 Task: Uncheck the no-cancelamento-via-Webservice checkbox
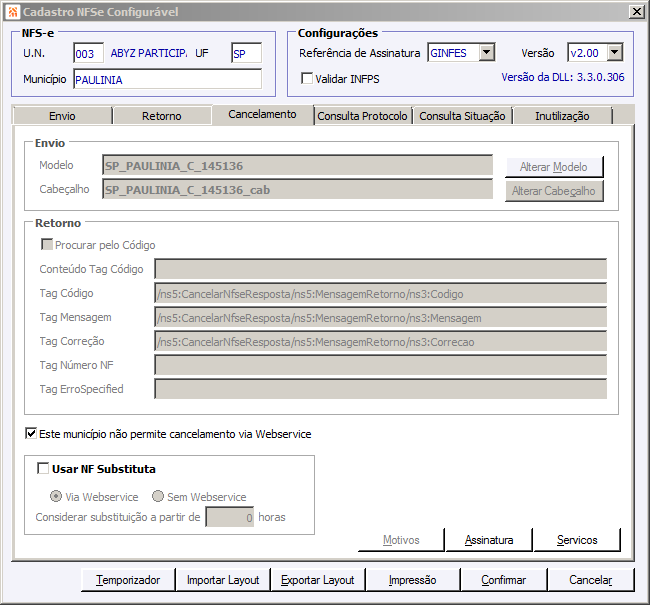pyautogui.click(x=31, y=433)
